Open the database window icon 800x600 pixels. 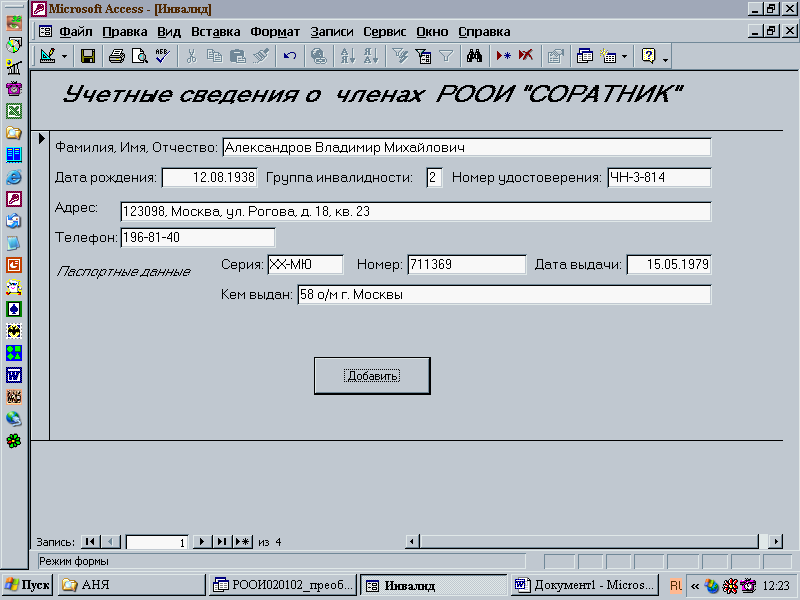point(585,56)
